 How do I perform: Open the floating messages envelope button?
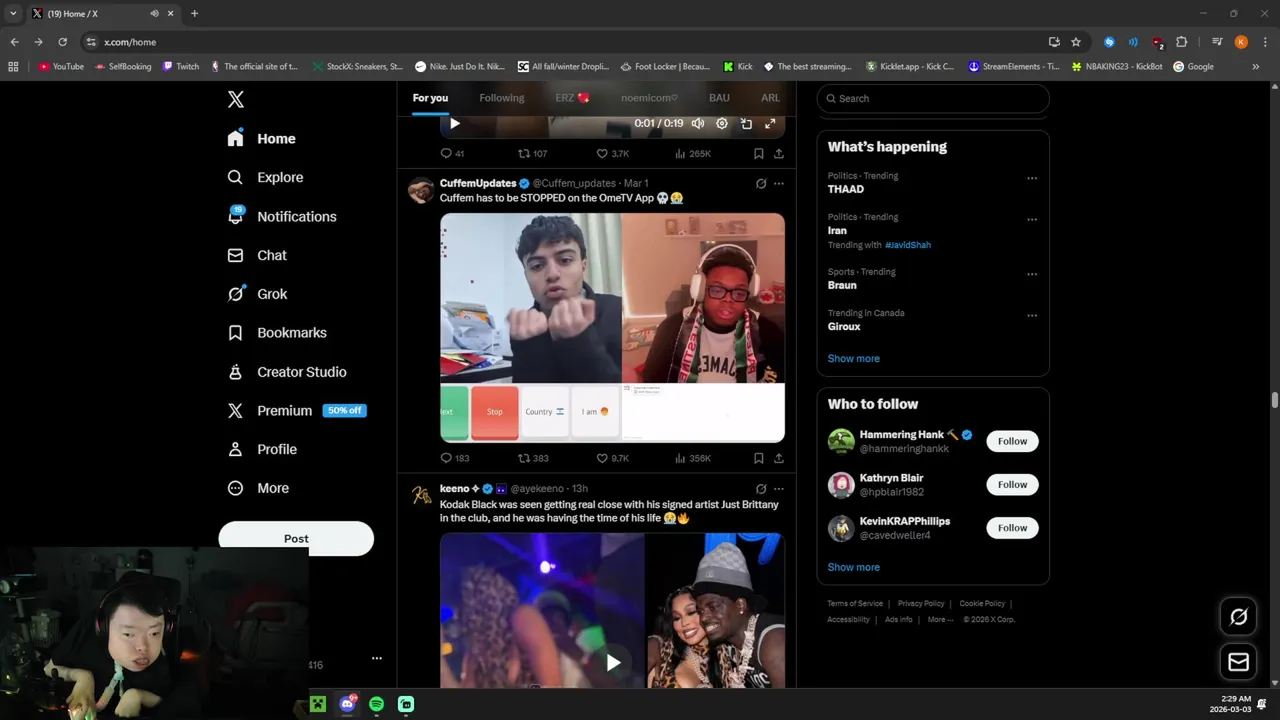coord(1238,662)
